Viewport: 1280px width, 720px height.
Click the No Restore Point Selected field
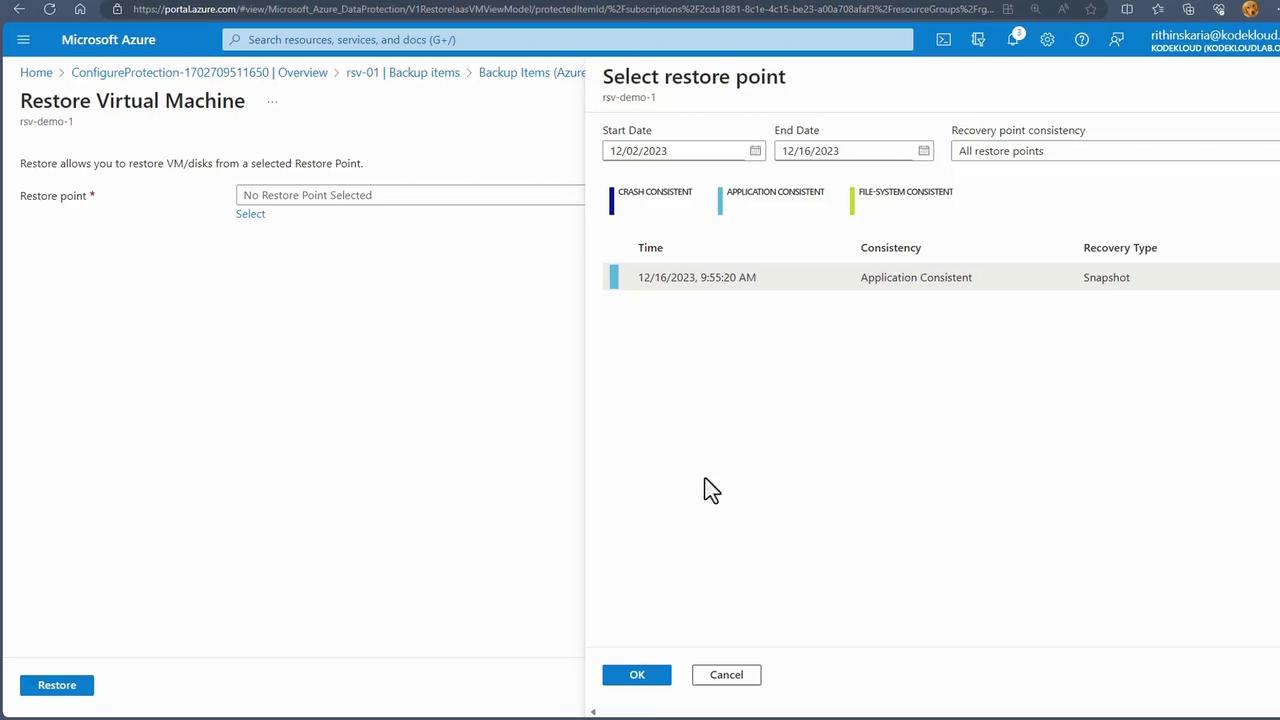411,195
